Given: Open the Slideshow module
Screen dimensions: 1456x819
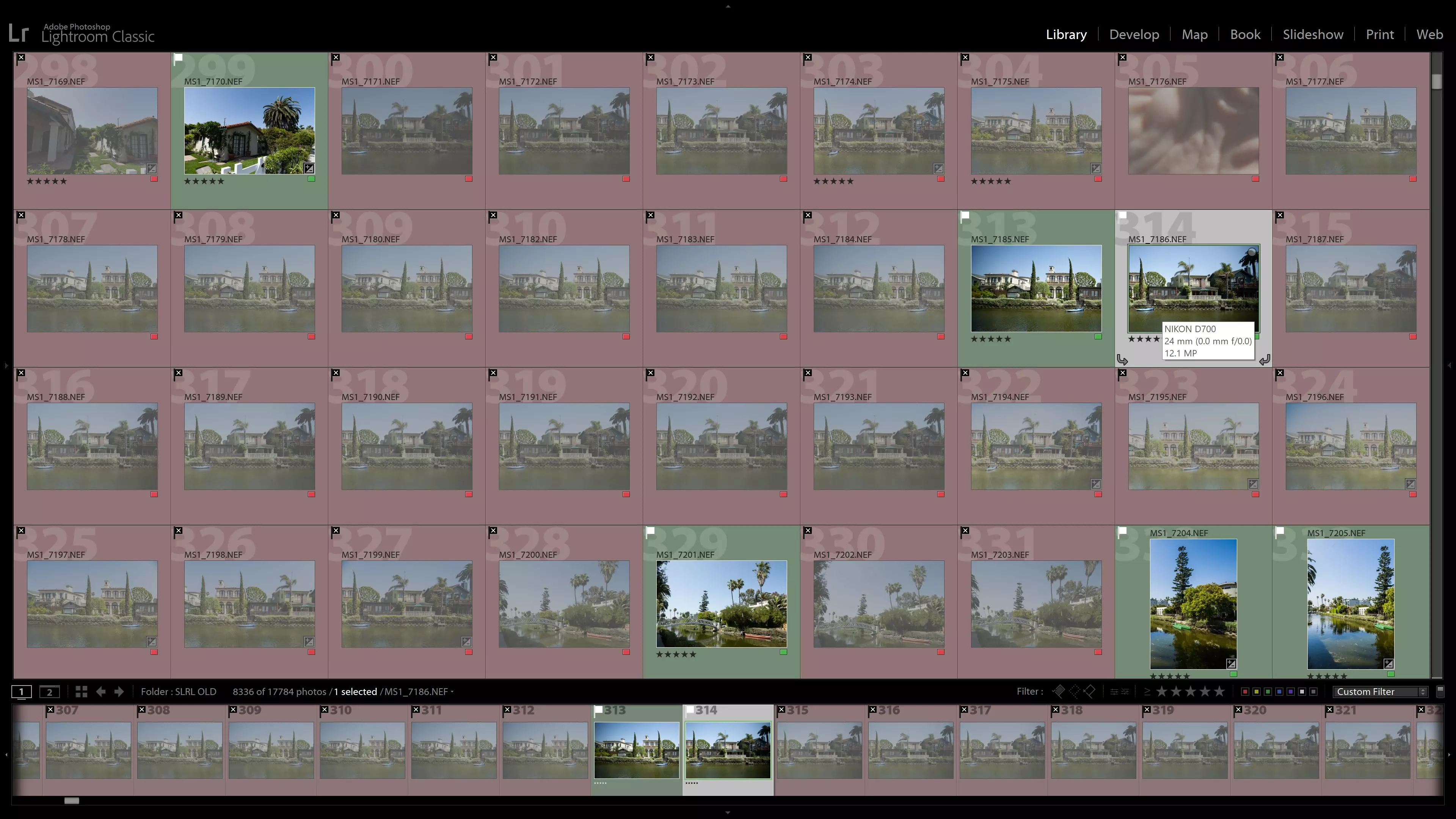Looking at the screenshot, I should tap(1312, 35).
